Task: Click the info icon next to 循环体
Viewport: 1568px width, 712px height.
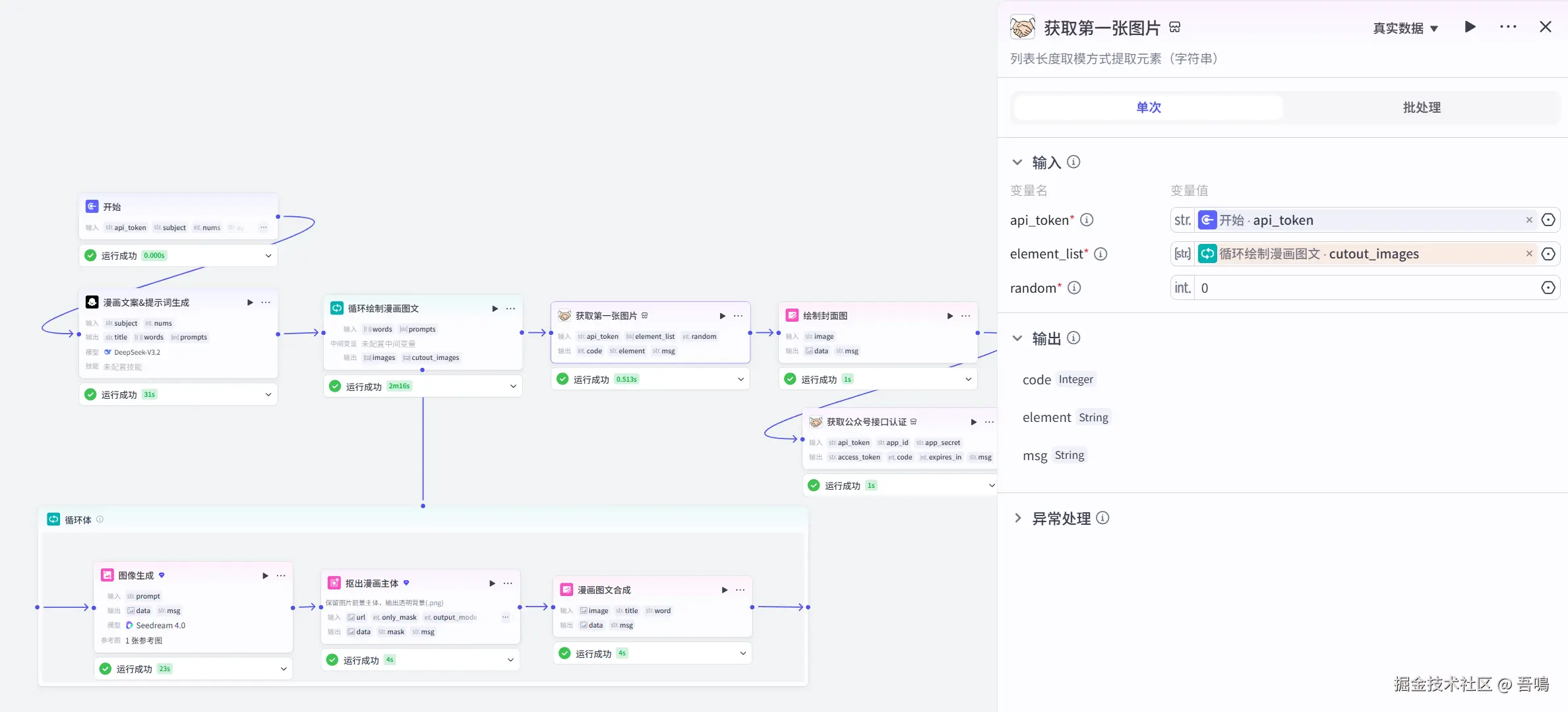Action: 100,519
